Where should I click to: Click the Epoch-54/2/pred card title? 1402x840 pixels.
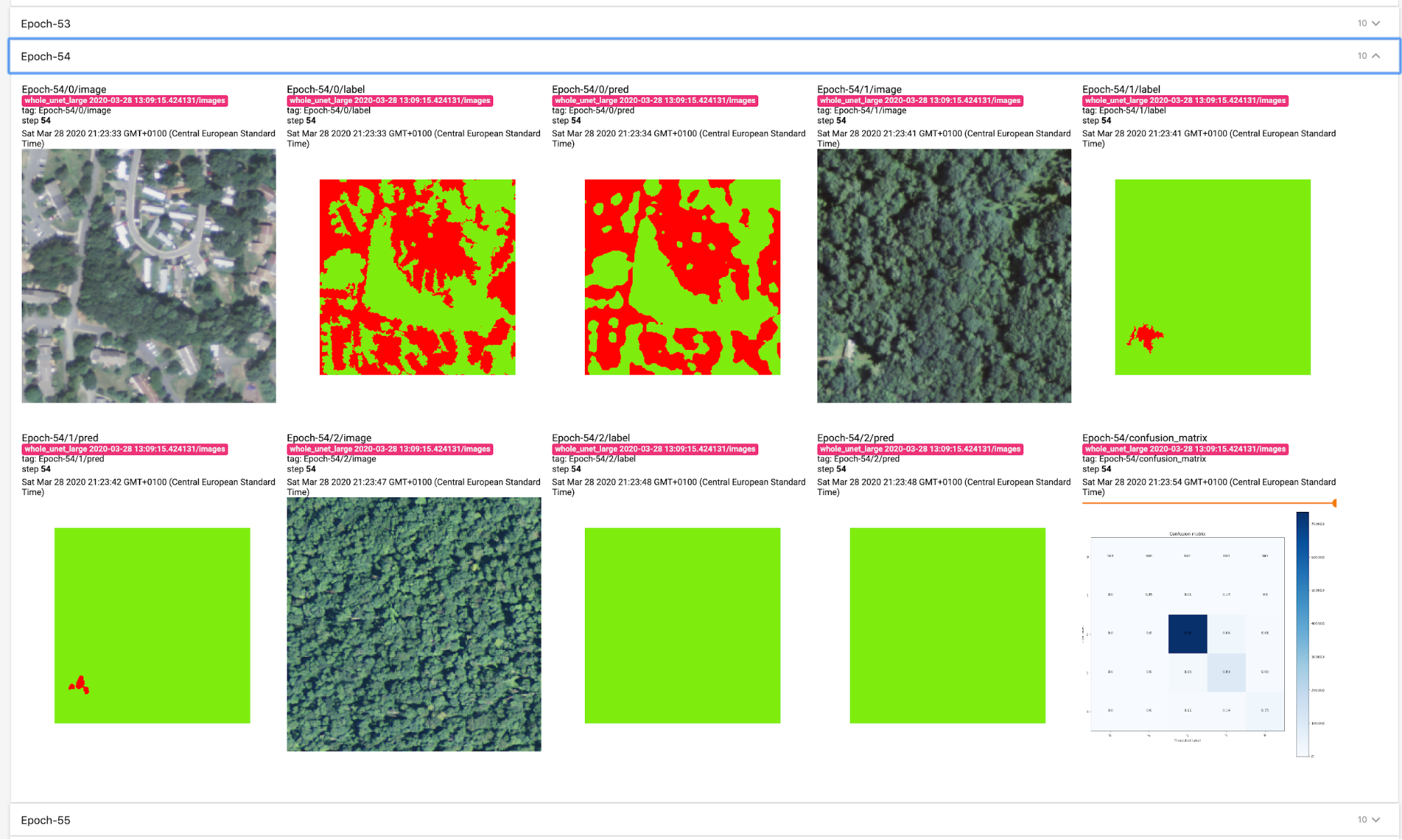point(856,438)
